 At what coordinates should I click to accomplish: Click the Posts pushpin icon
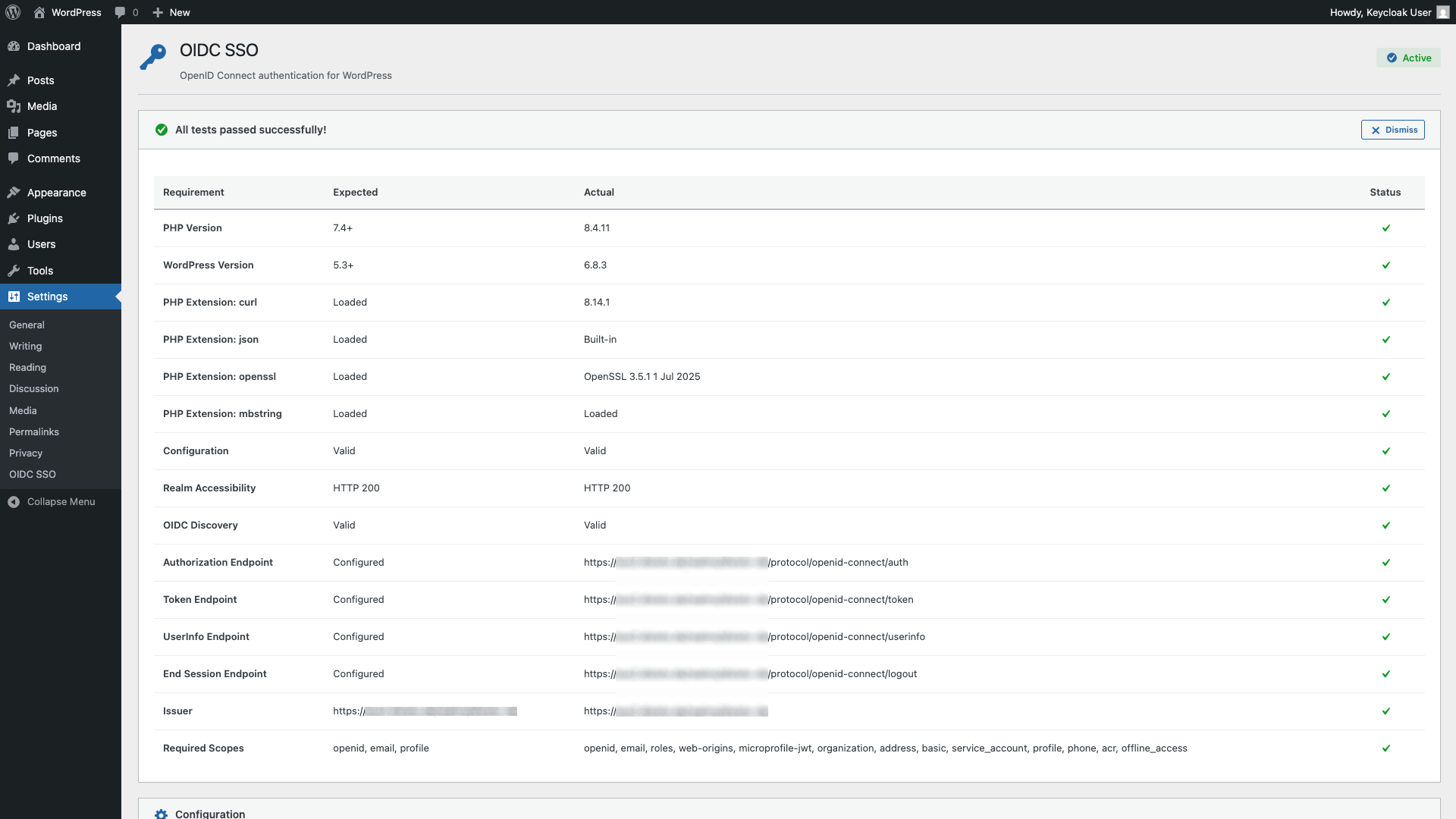coord(14,80)
